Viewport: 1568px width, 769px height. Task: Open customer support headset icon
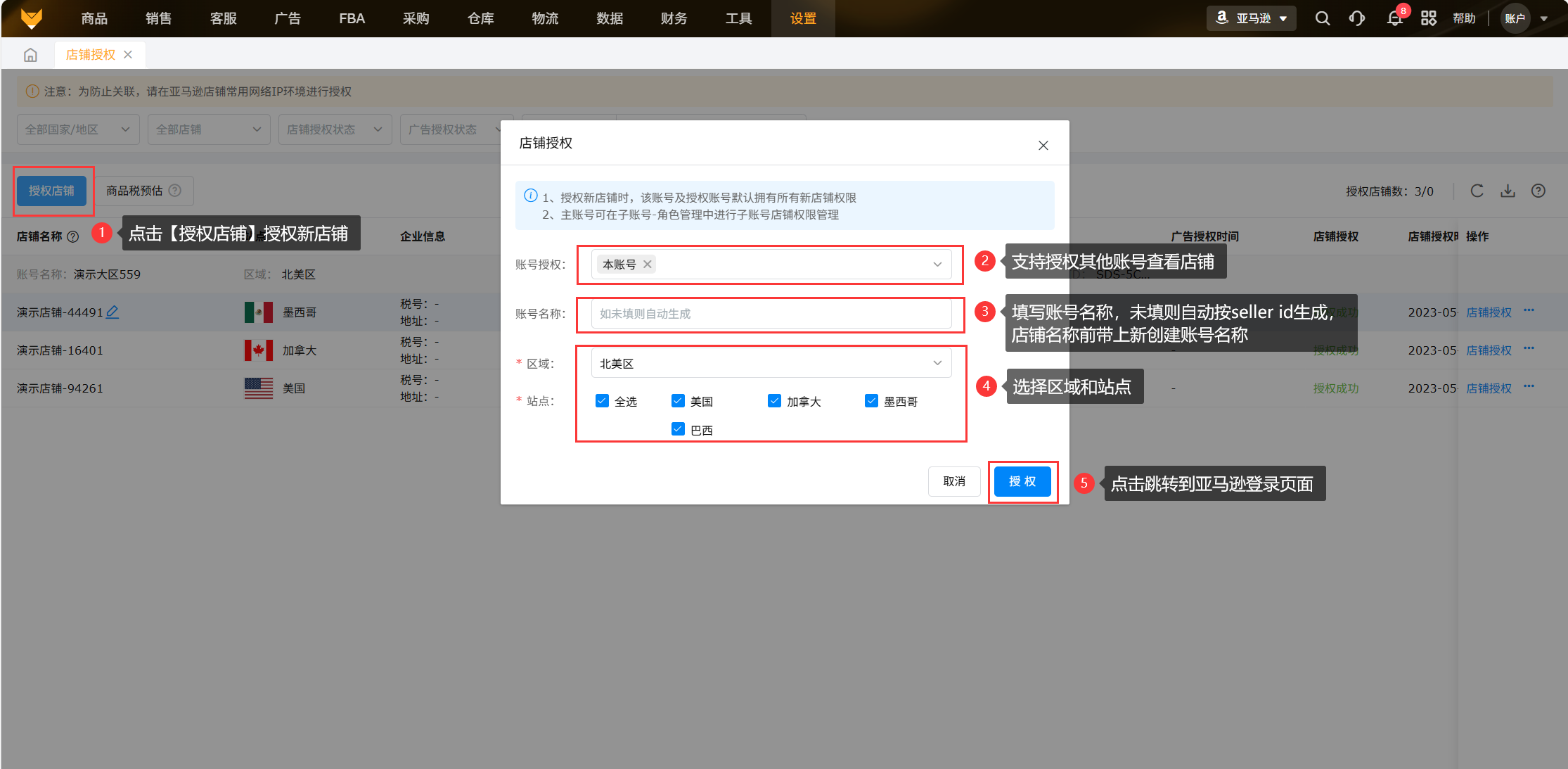[1357, 18]
